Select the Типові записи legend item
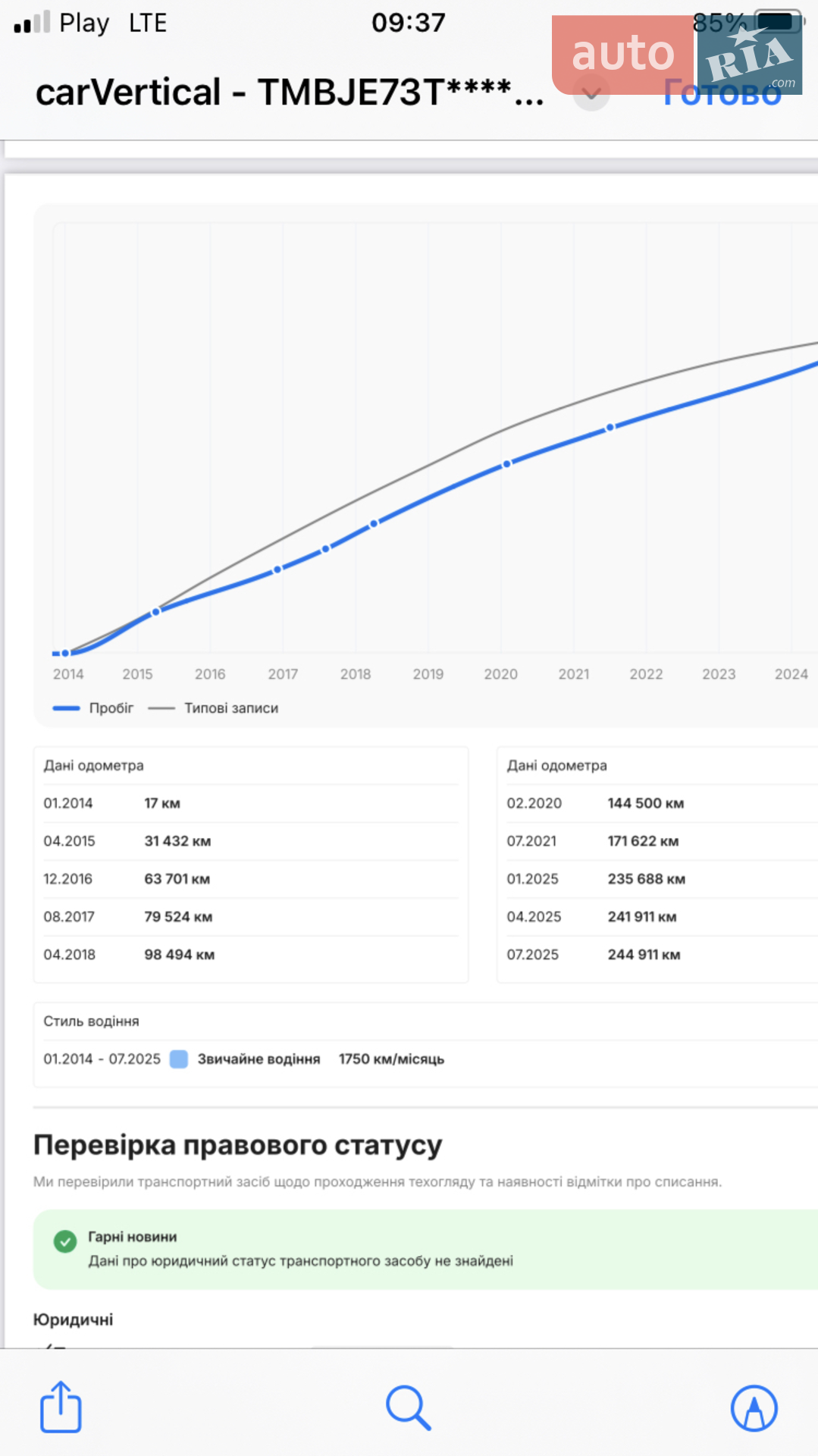The height and width of the screenshot is (1456, 818). tap(213, 708)
